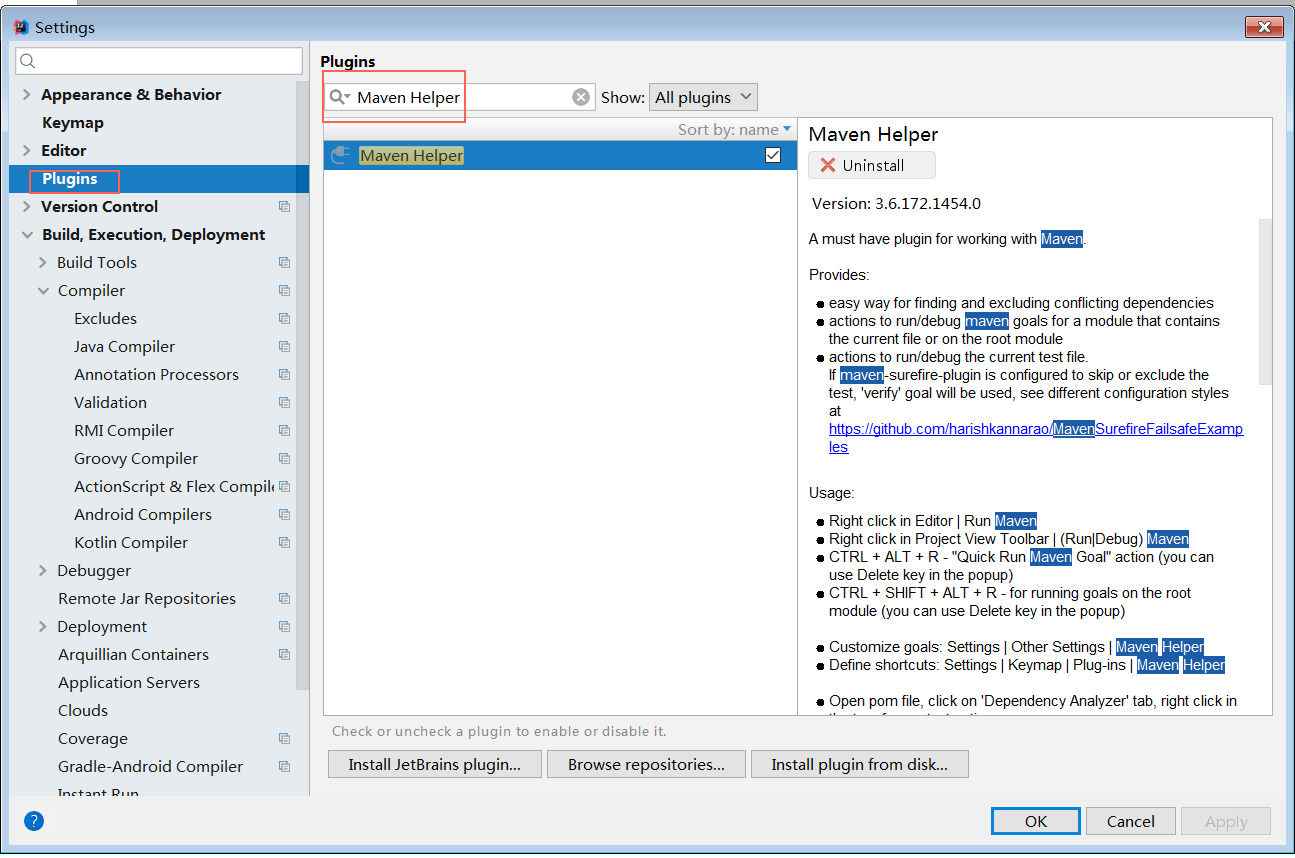The width and height of the screenshot is (1295, 858).
Task: Click the red X icon on the Uninstall button
Action: (x=828, y=165)
